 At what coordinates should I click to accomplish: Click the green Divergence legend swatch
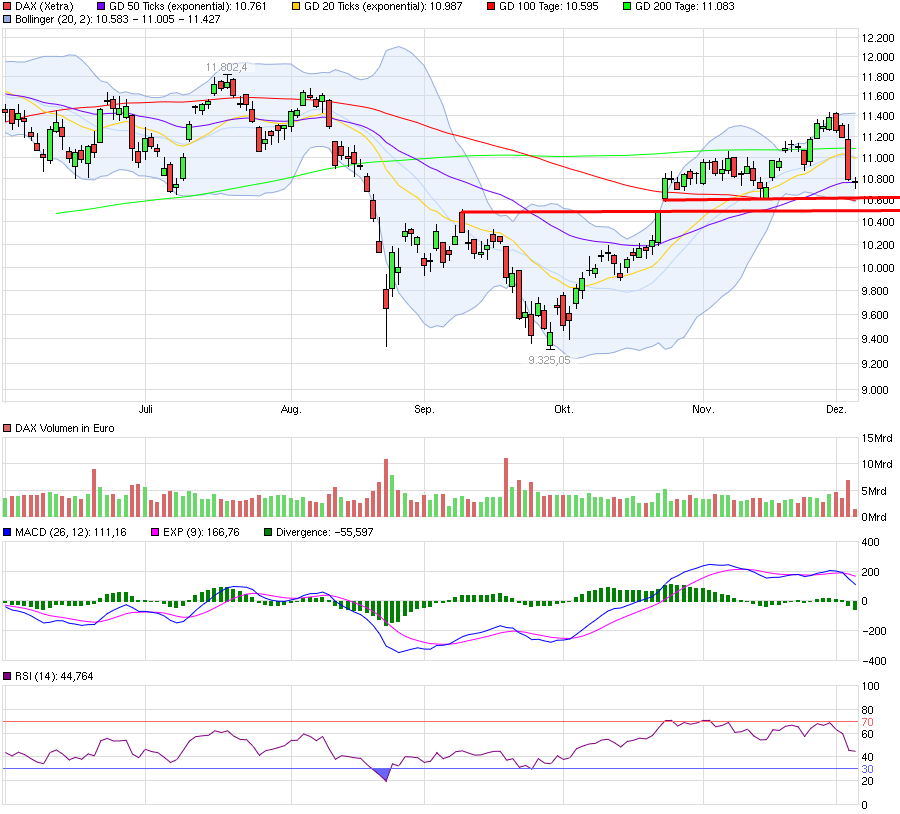click(267, 532)
